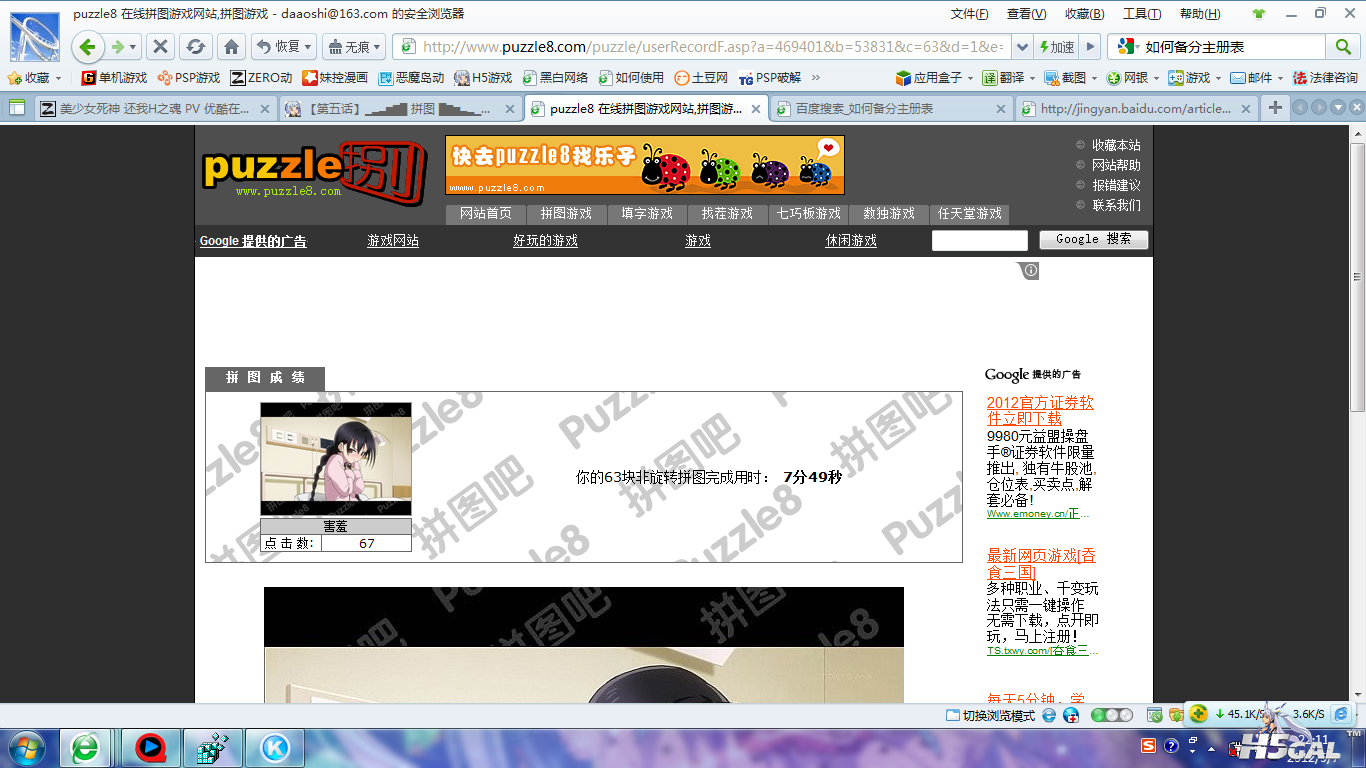Image resolution: width=1366 pixels, height=768 pixels.
Task: Click the green search magnifier button
Action: (1342, 47)
